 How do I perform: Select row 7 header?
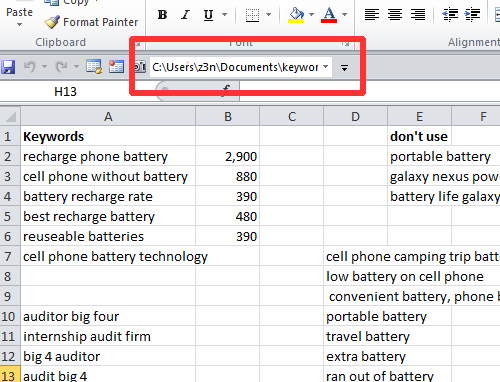(x=10, y=257)
